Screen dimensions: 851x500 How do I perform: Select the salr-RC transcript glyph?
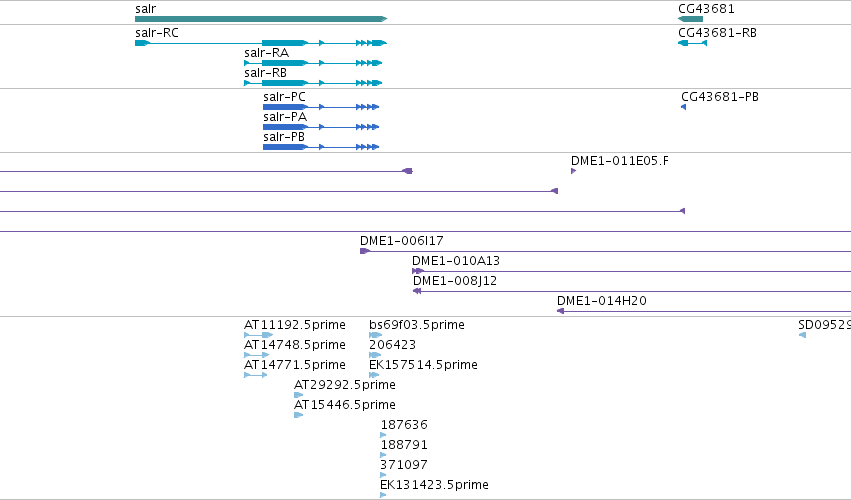[261, 43]
